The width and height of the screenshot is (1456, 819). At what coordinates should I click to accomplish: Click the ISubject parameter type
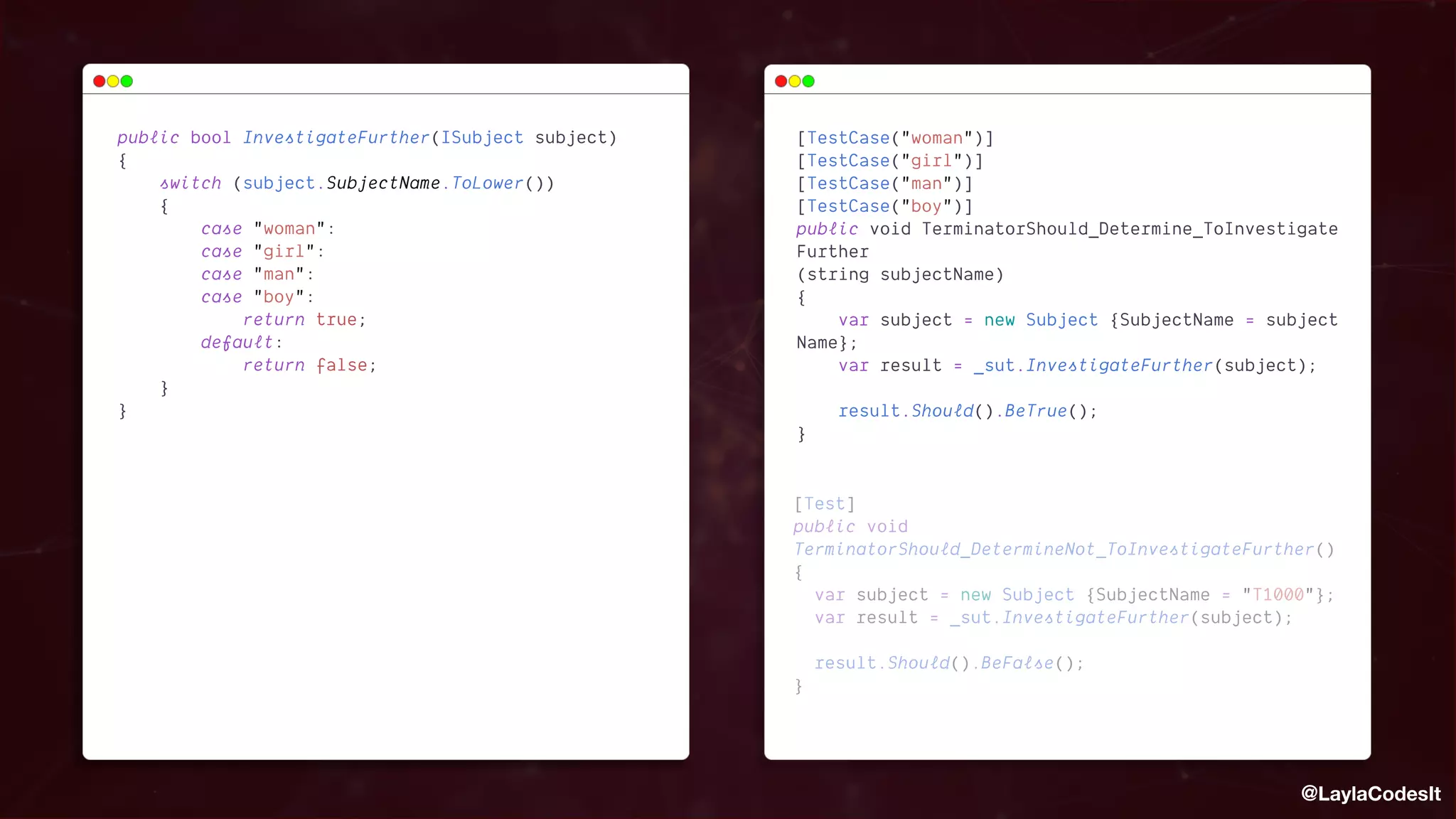[482, 137]
